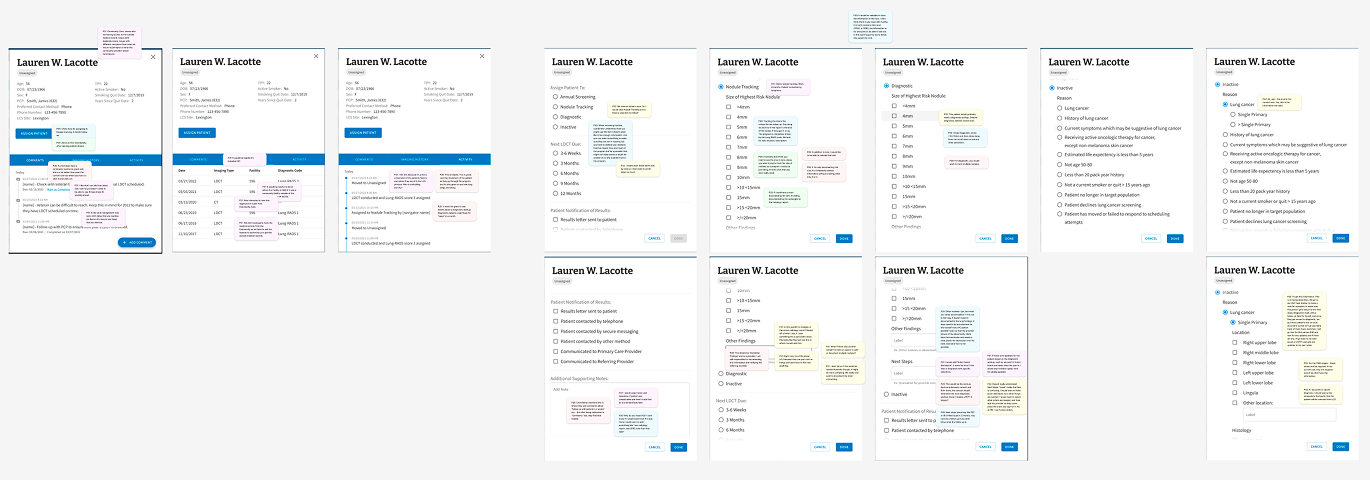
Task: Close the patient card showing the Comments list
Action: click(153, 57)
